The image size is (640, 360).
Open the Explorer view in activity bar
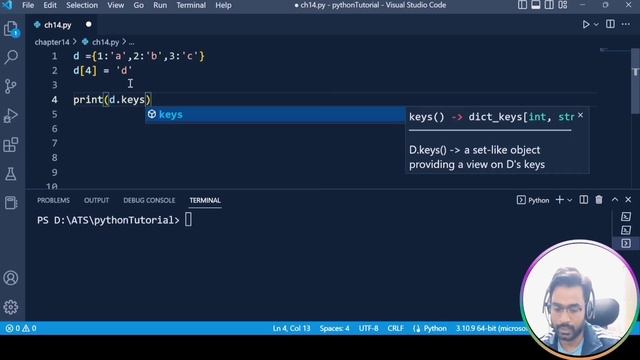tap(11, 29)
